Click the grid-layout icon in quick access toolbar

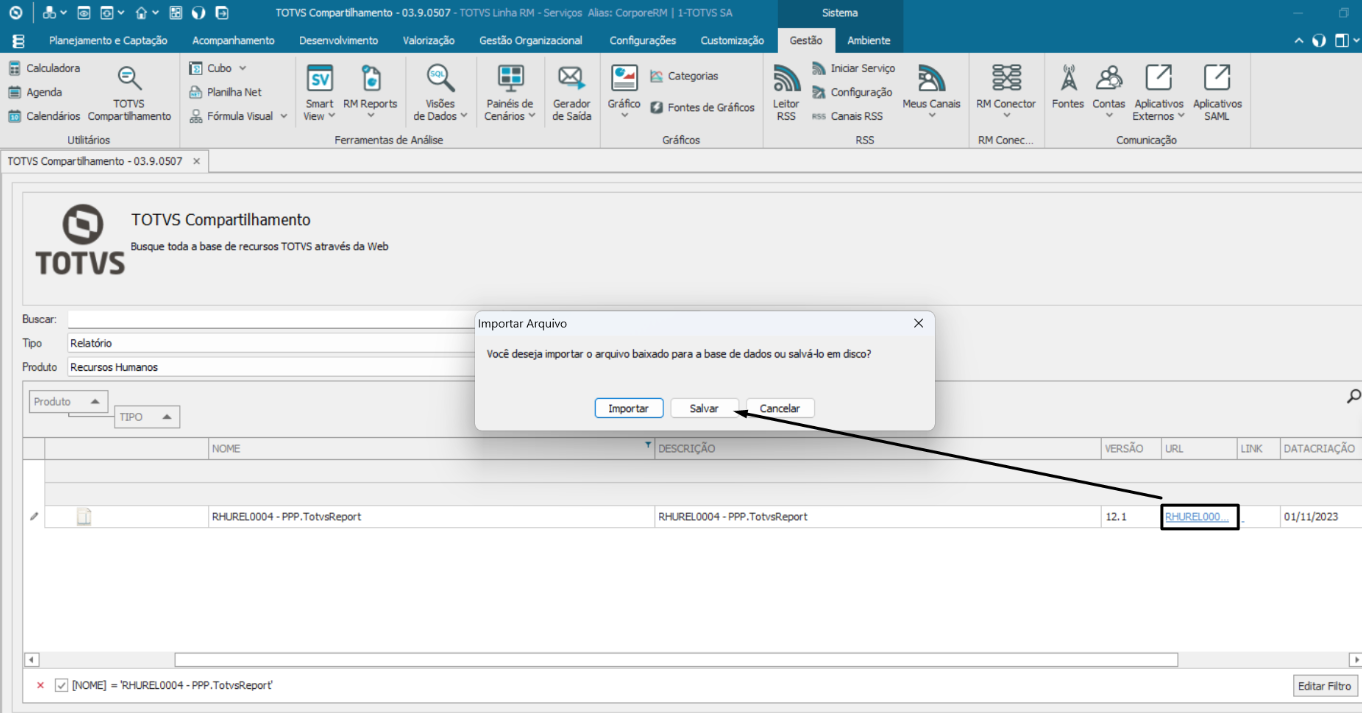pos(177,13)
